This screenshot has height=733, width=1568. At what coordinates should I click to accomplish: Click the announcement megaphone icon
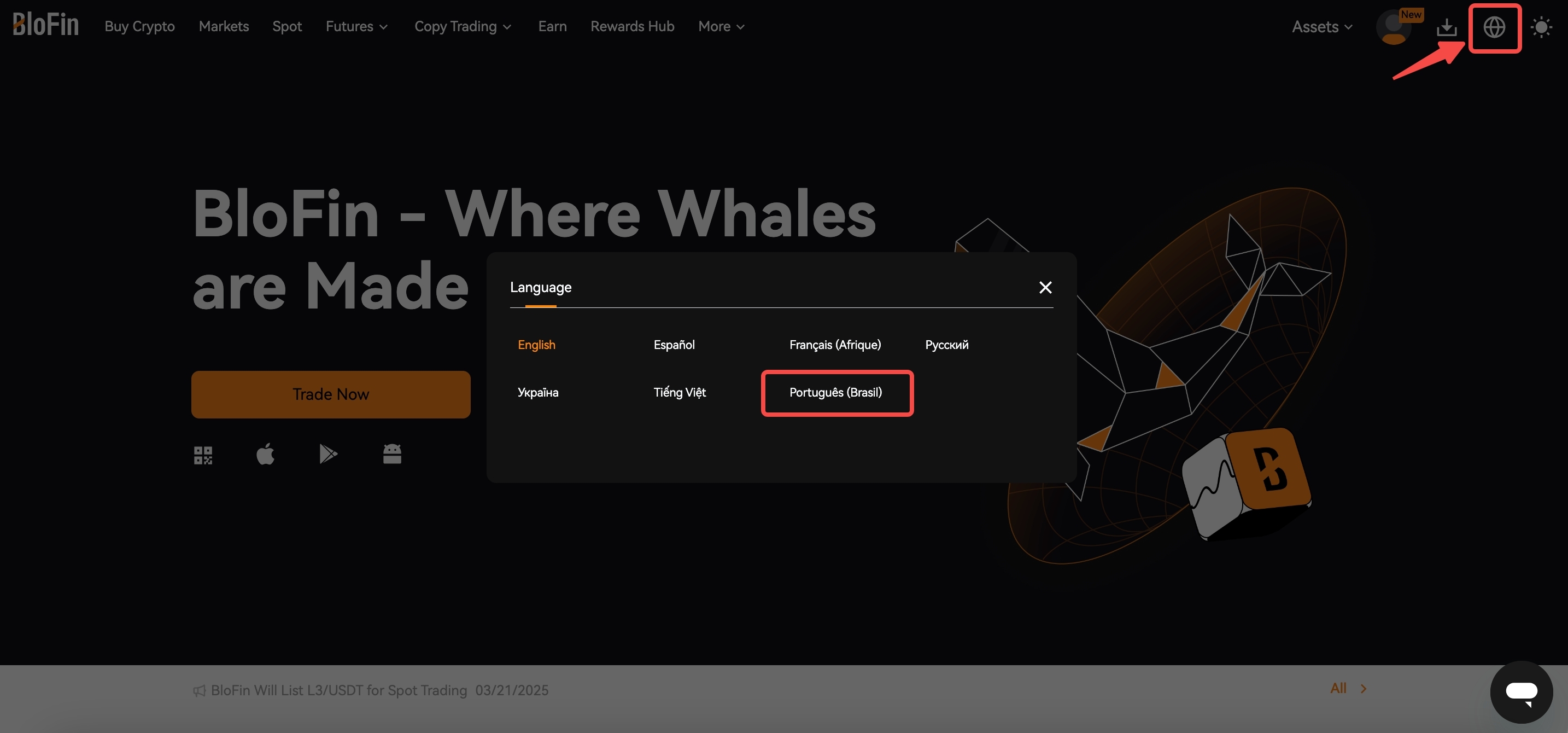pyautogui.click(x=199, y=690)
